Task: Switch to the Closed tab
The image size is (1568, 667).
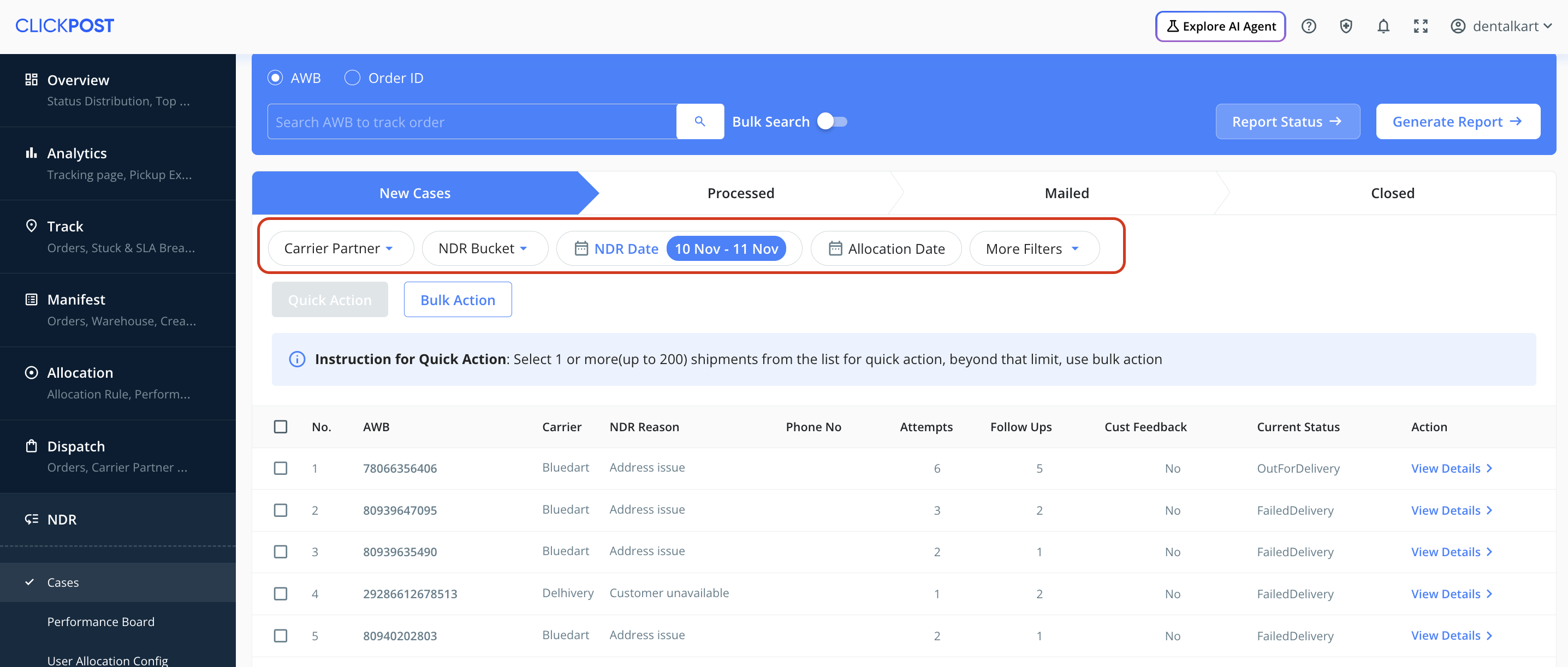Action: pyautogui.click(x=1392, y=193)
